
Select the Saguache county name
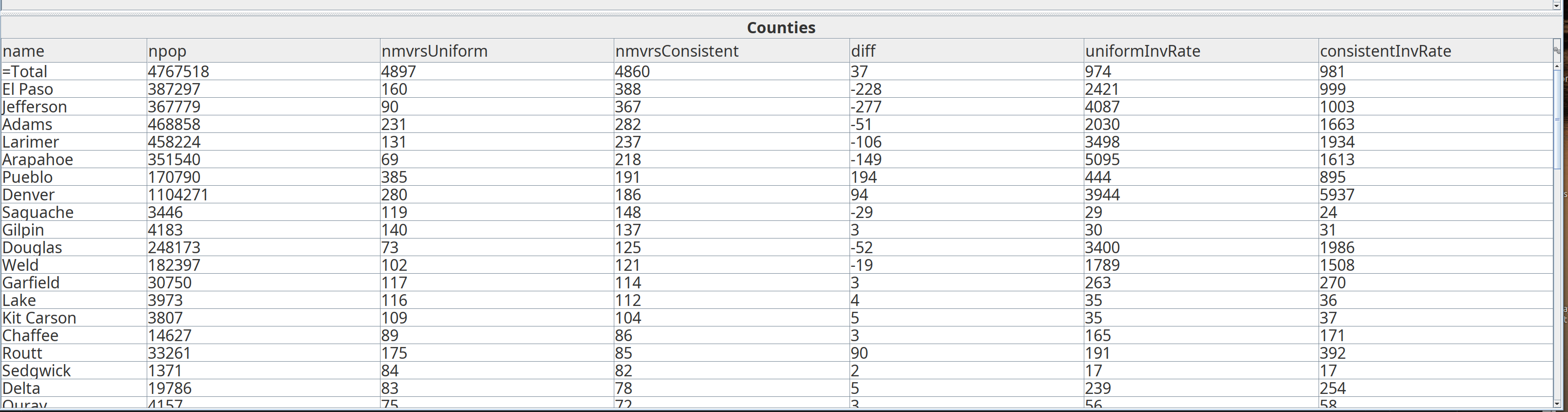point(74,213)
